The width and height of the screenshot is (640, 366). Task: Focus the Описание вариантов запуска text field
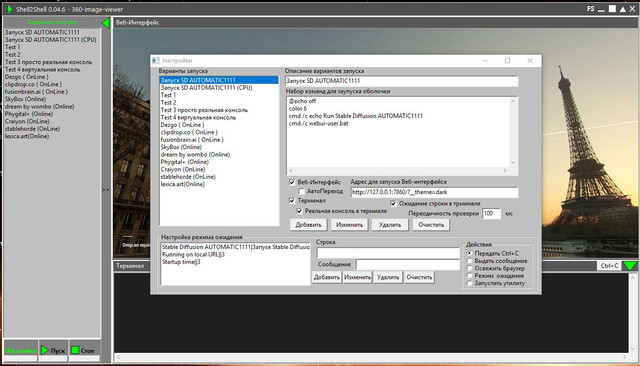pyautogui.click(x=401, y=81)
